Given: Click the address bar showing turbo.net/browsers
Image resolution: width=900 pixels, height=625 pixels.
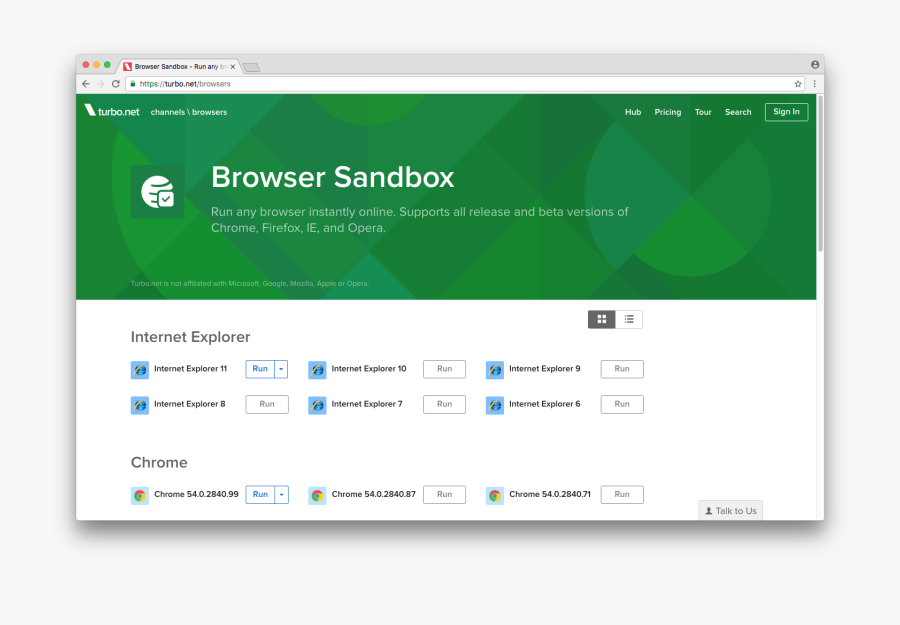Looking at the screenshot, I should click(x=450, y=84).
